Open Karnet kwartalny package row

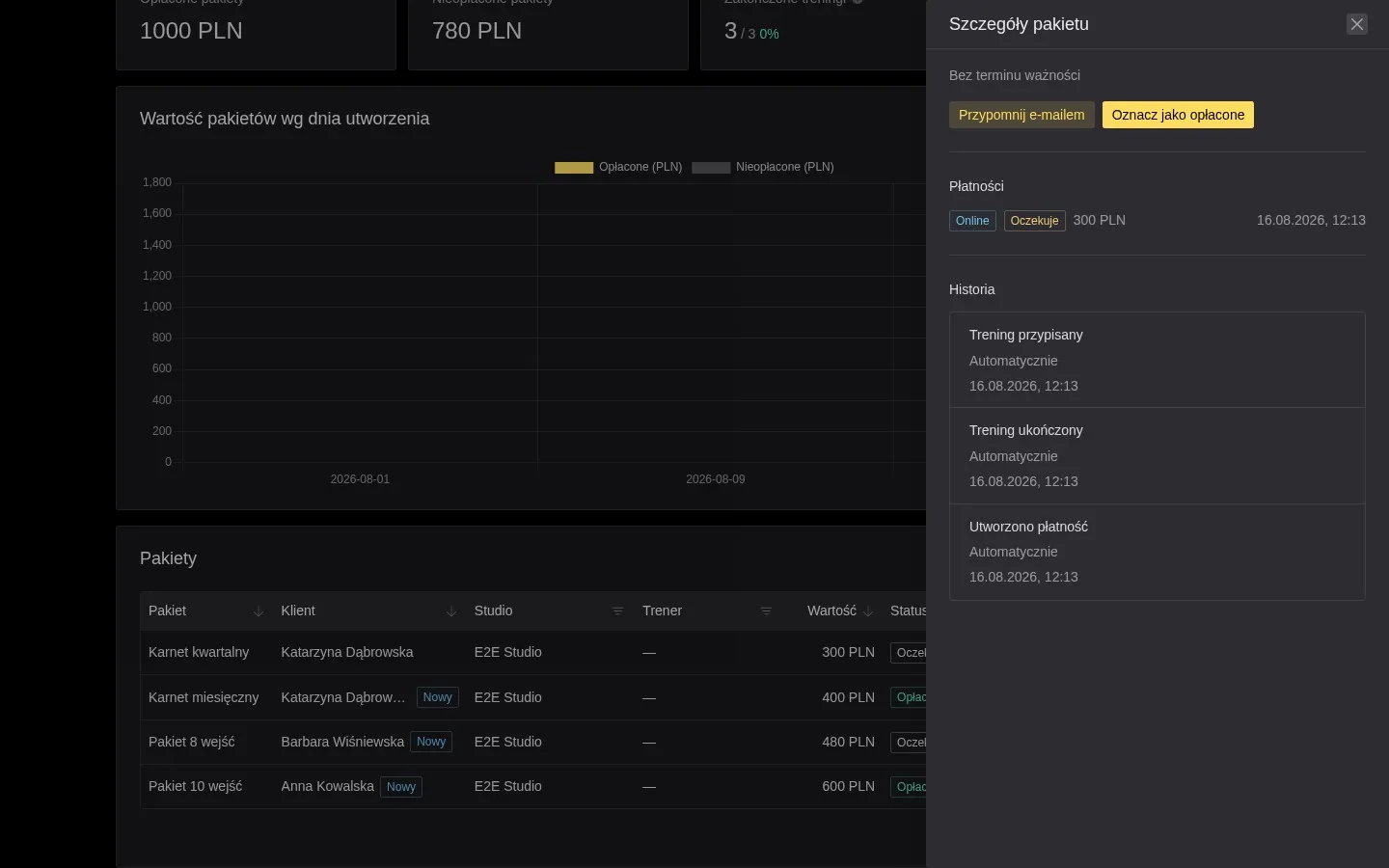[533, 653]
